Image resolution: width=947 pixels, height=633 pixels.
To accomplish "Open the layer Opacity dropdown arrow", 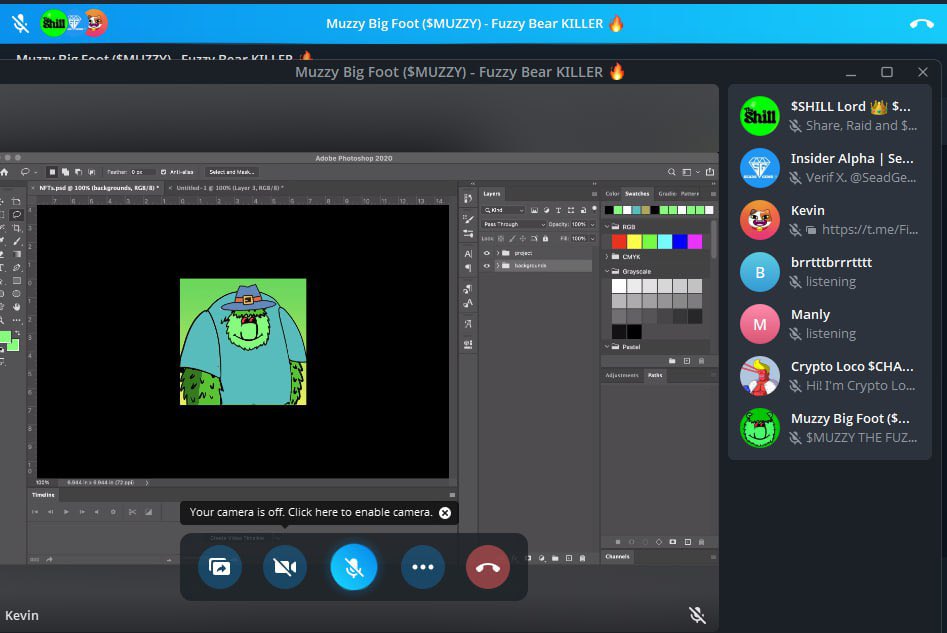I will point(592,224).
